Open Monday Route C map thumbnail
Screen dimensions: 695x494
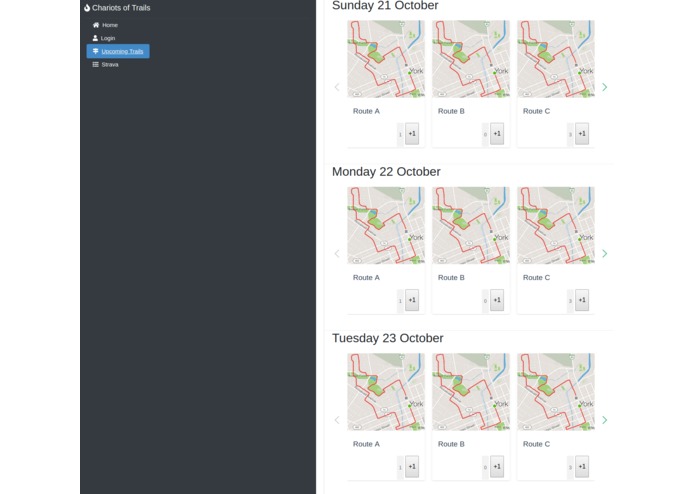[556, 226]
